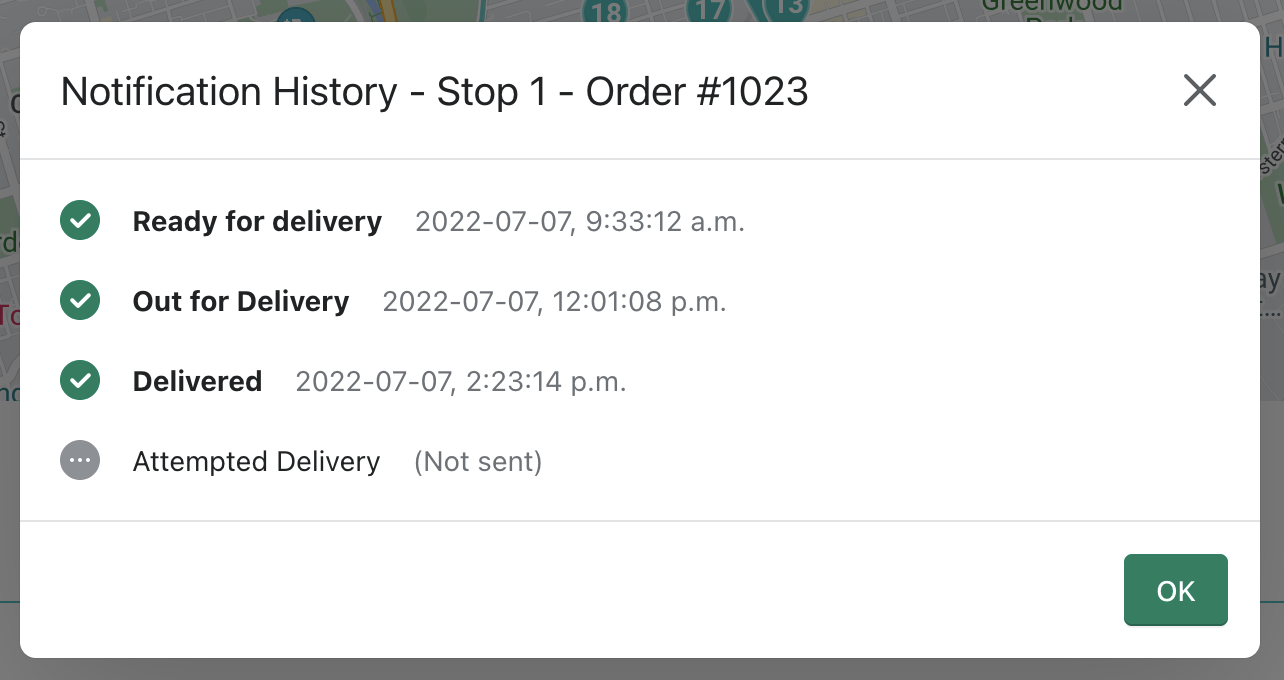Select the (Not sent) text
Screen dimensions: 1284x680
pos(478,461)
